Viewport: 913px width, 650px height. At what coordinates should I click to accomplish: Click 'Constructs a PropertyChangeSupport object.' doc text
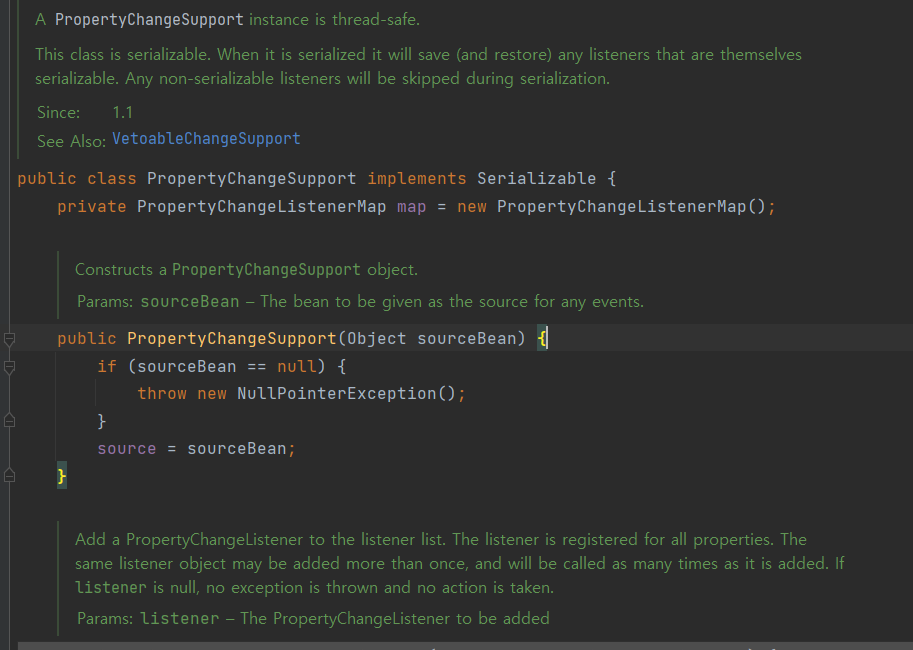coord(246,270)
